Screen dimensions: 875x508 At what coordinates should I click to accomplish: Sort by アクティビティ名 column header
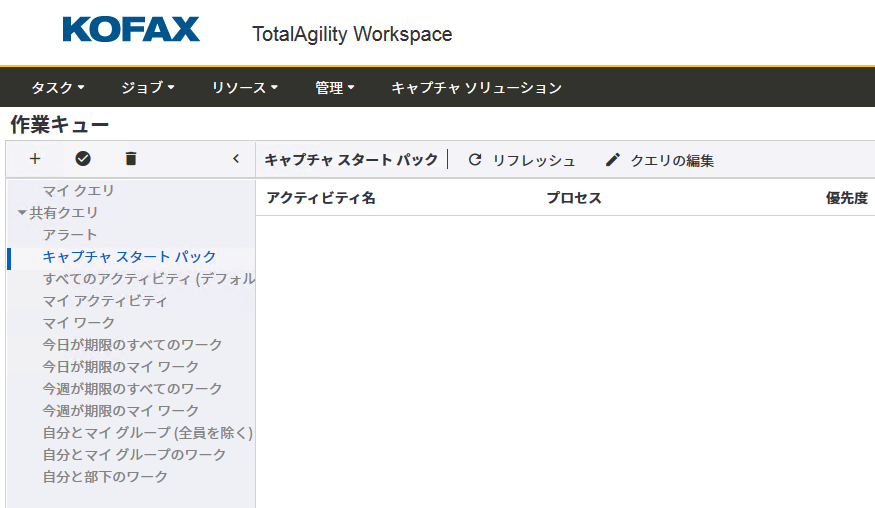point(321,198)
